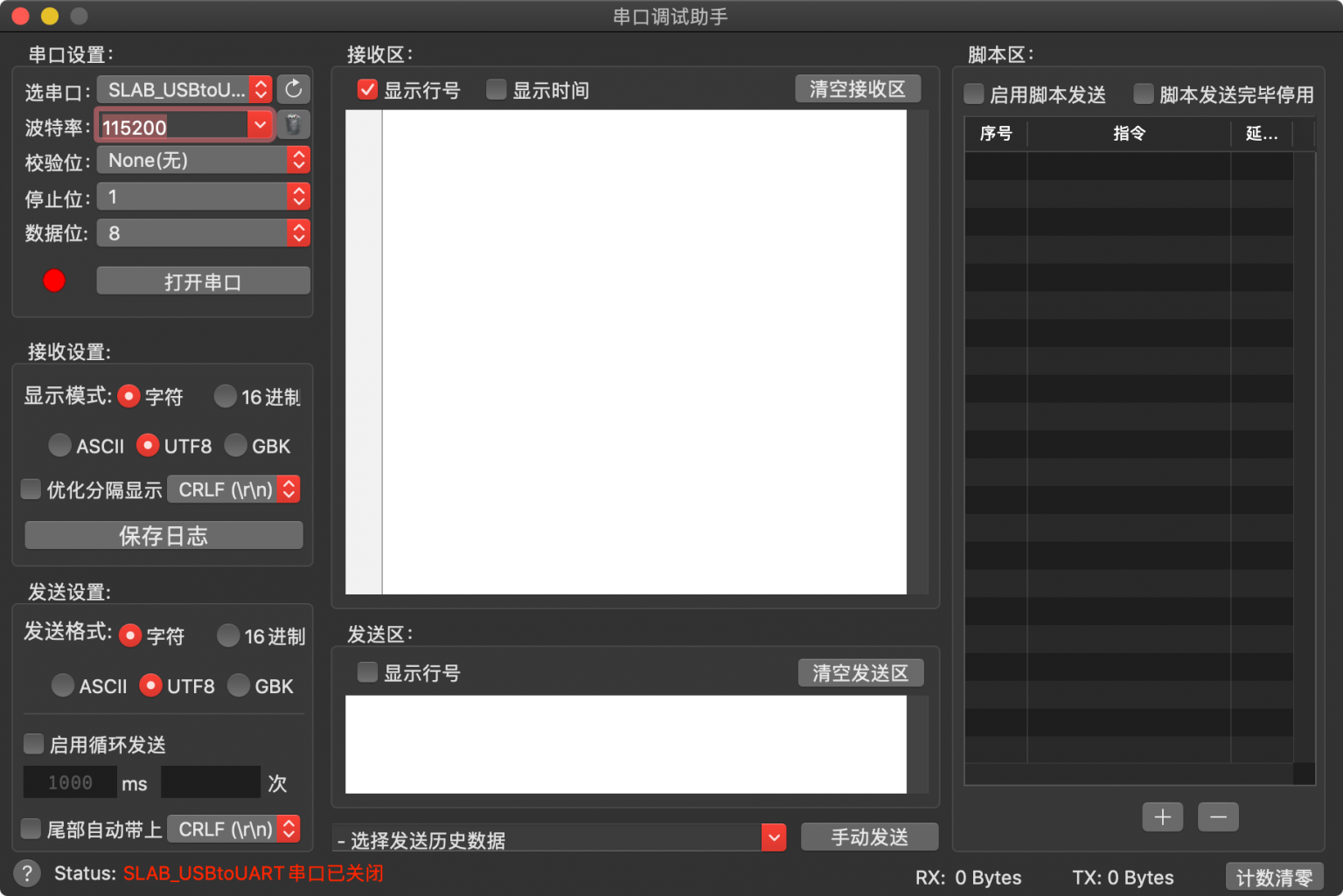
Task: Click the red port status indicator light
Action: pos(53,280)
